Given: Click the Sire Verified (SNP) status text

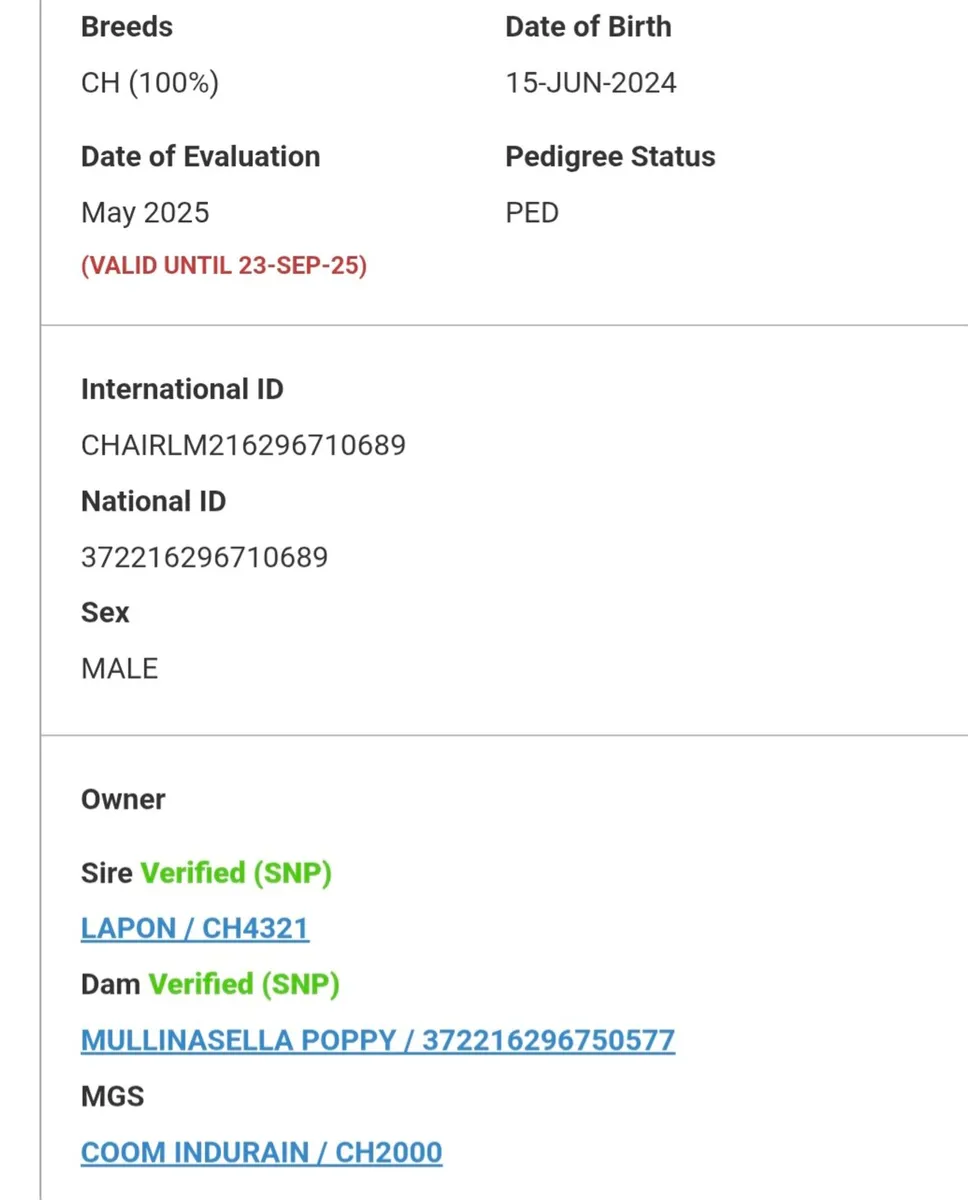Looking at the screenshot, I should pyautogui.click(x=236, y=873).
